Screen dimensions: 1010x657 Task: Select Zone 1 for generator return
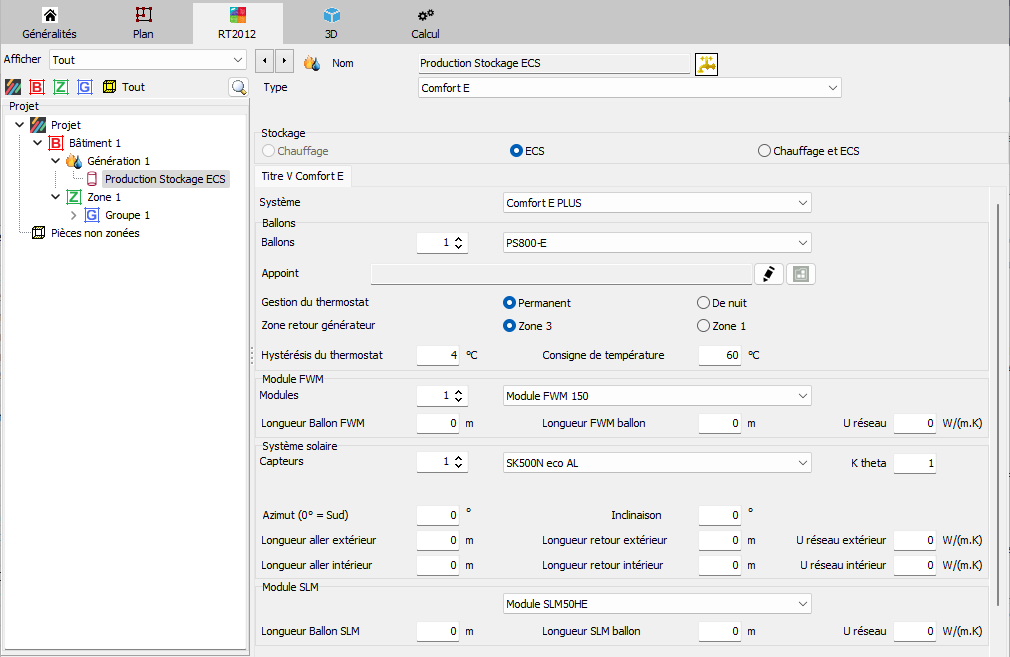click(x=703, y=326)
